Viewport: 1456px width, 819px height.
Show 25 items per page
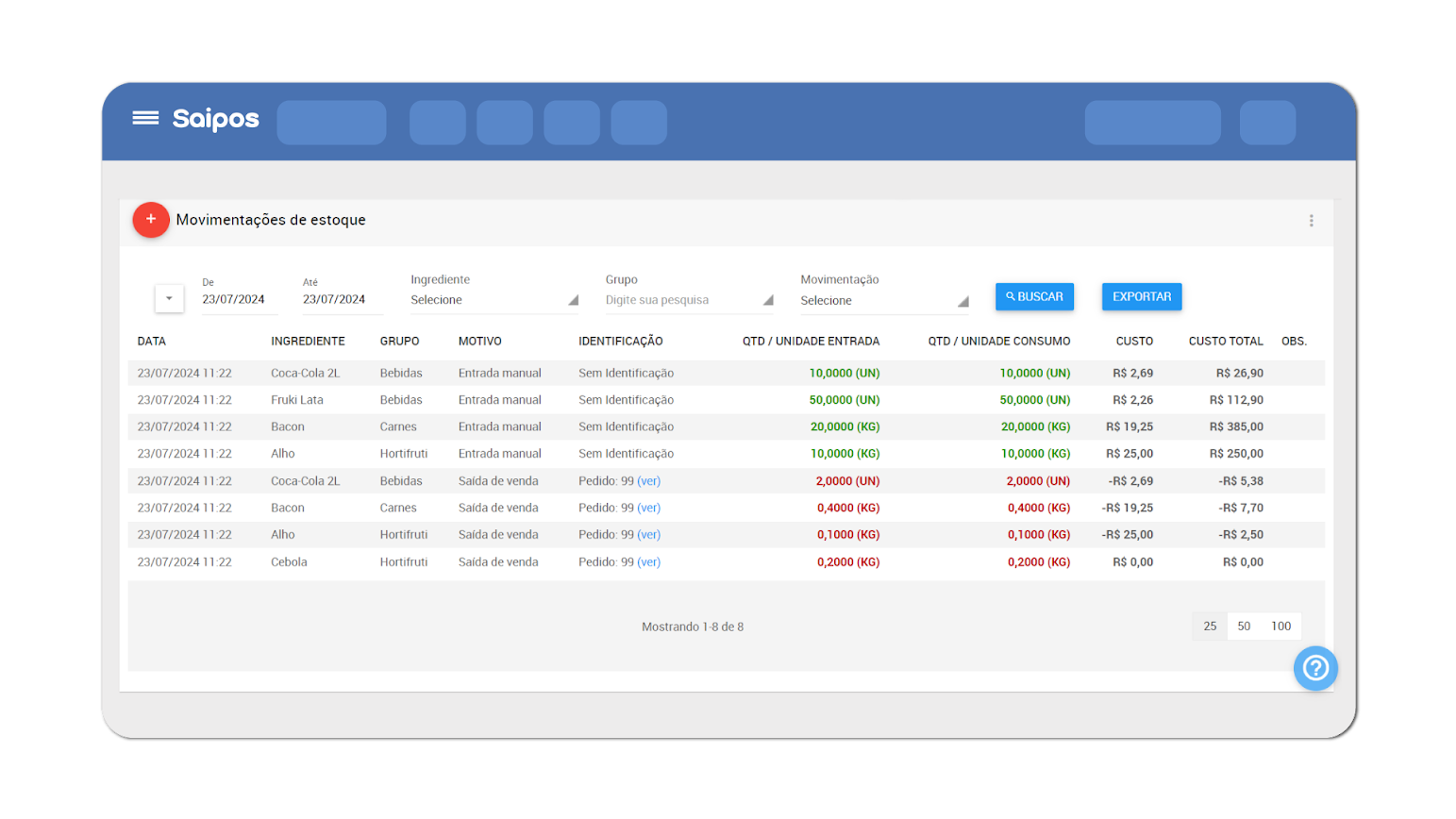[1210, 626]
